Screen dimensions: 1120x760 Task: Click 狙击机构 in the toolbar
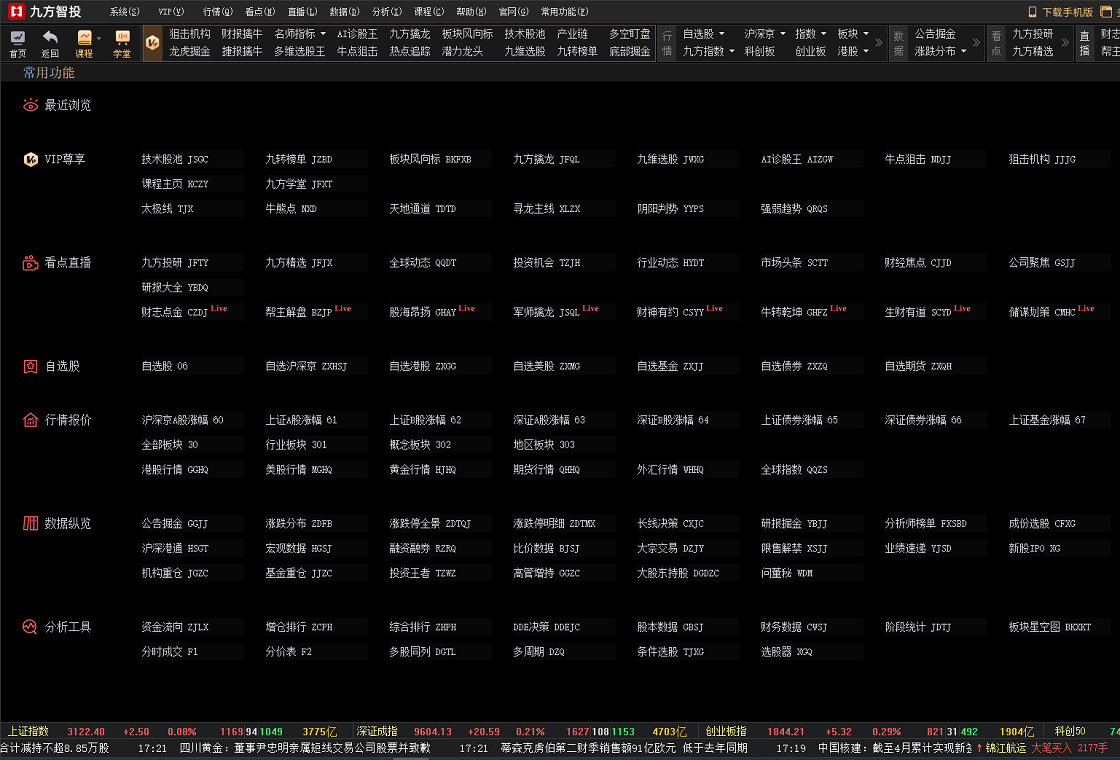(x=189, y=34)
